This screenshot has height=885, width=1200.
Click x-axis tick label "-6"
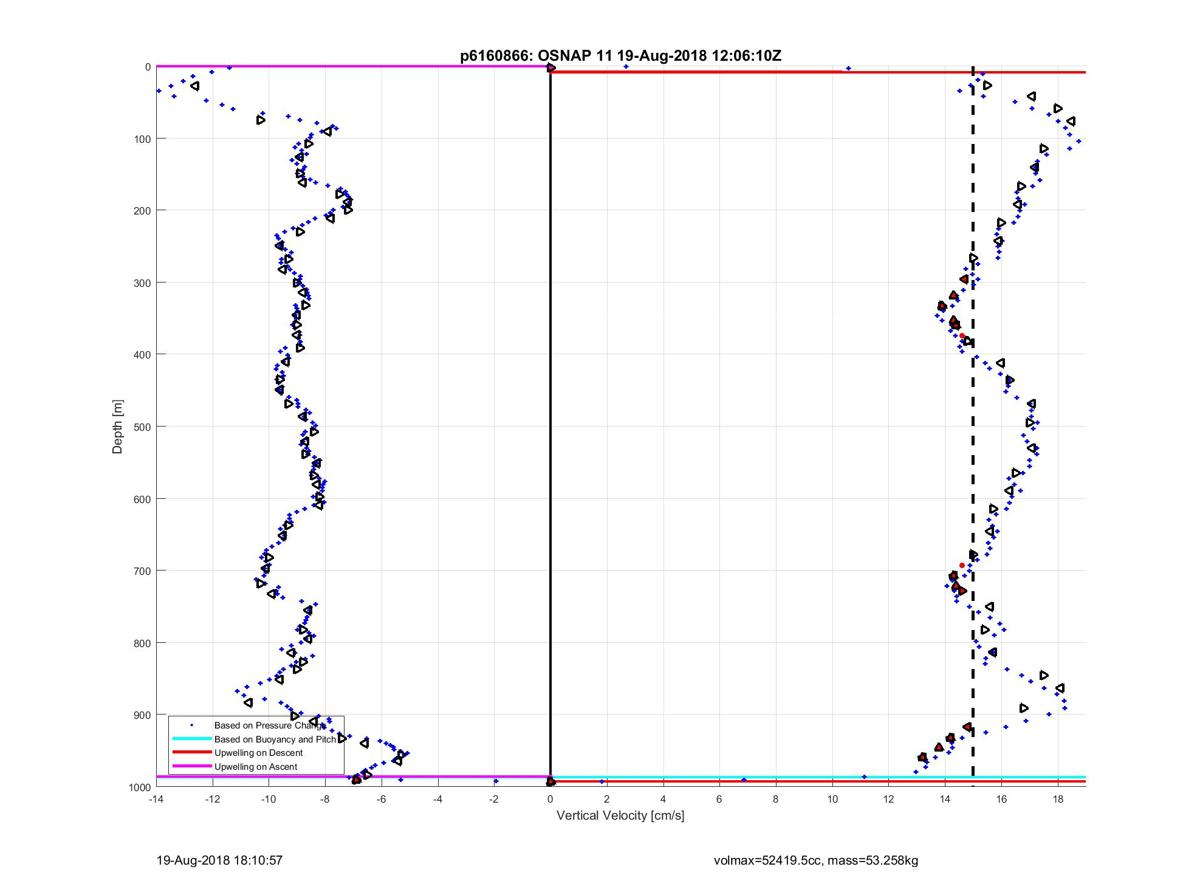tap(381, 800)
